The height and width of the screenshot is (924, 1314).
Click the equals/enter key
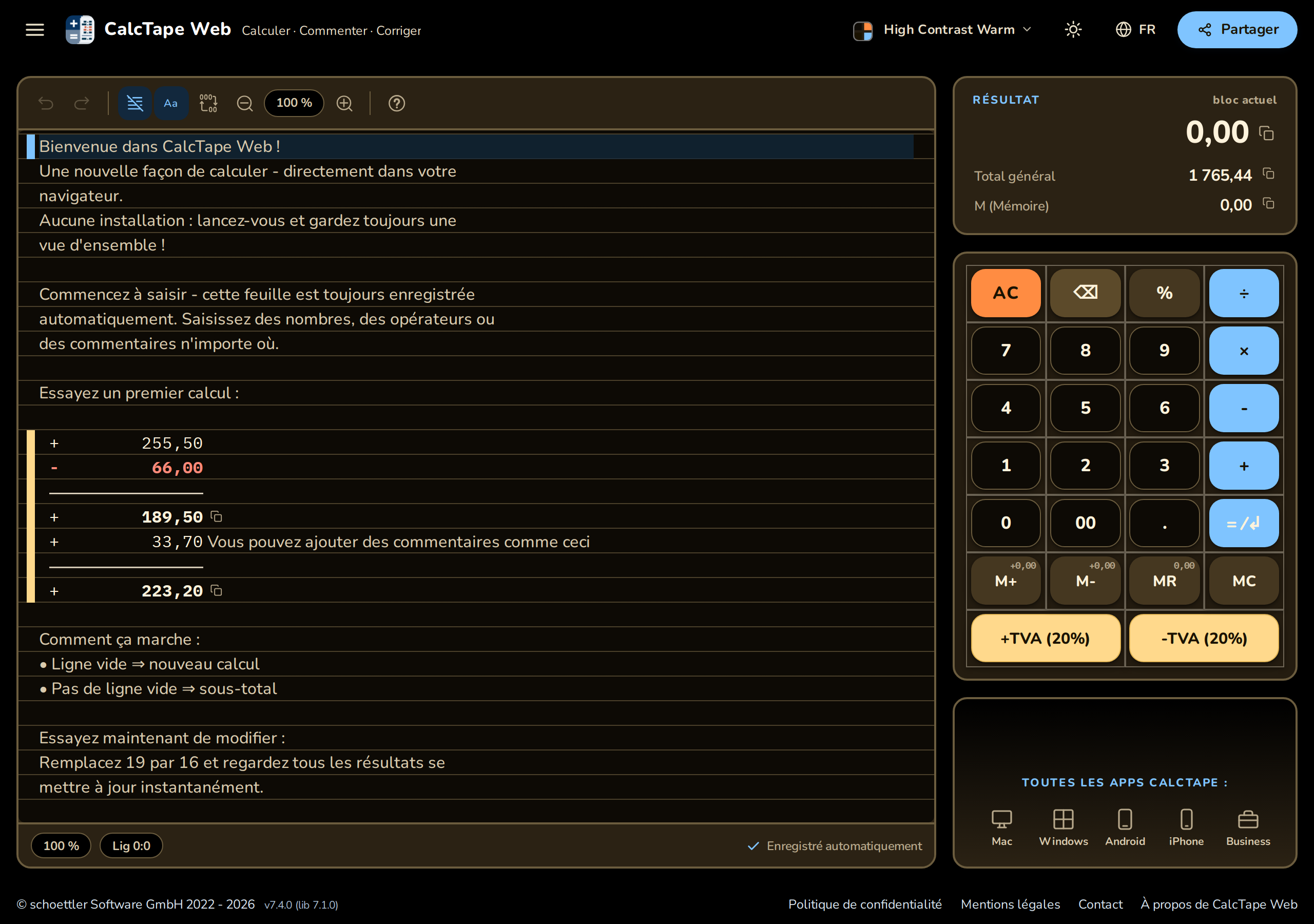(1244, 523)
